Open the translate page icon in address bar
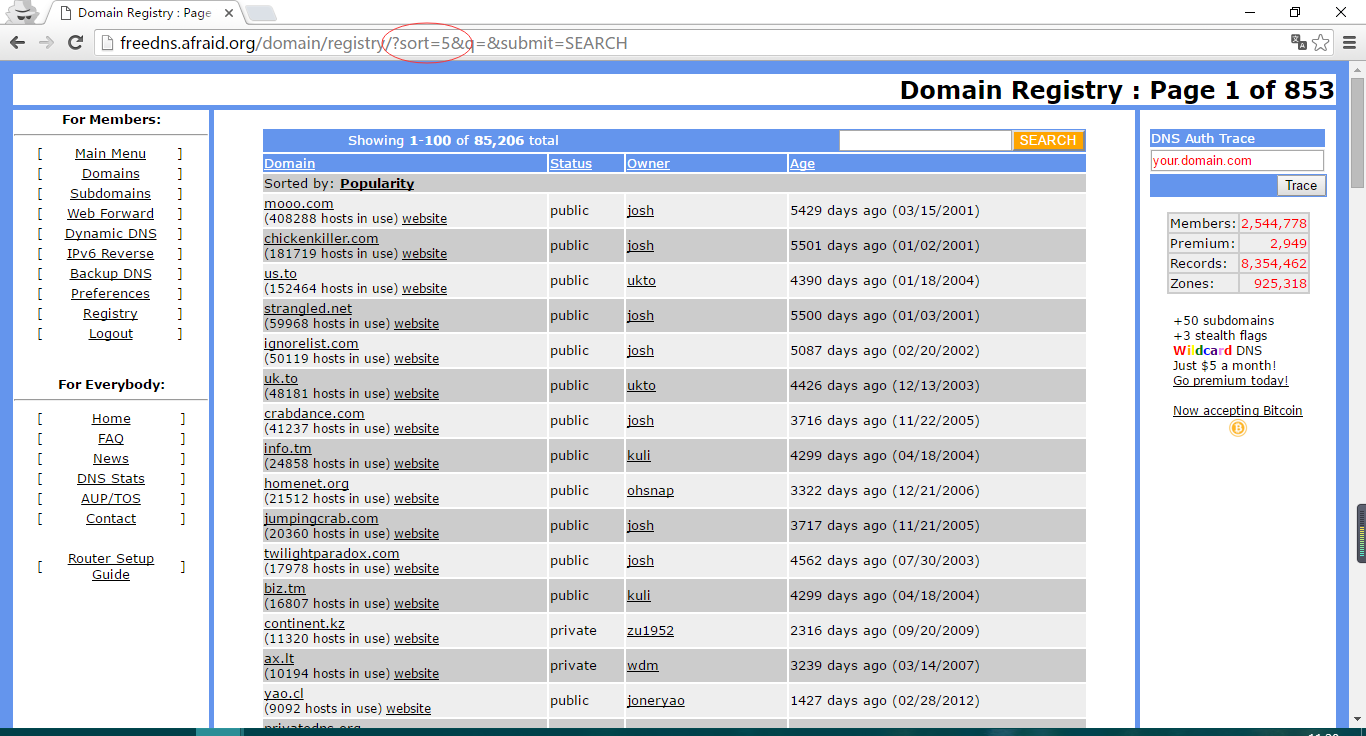Image resolution: width=1366 pixels, height=736 pixels. [1299, 43]
